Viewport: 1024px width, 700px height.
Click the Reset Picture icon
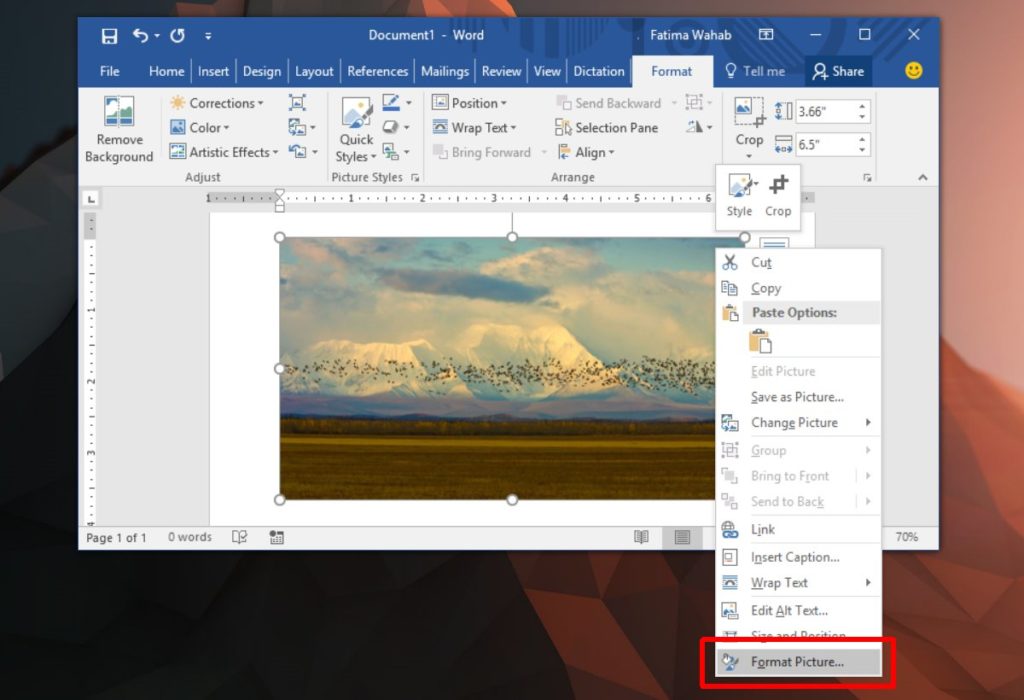pos(297,152)
